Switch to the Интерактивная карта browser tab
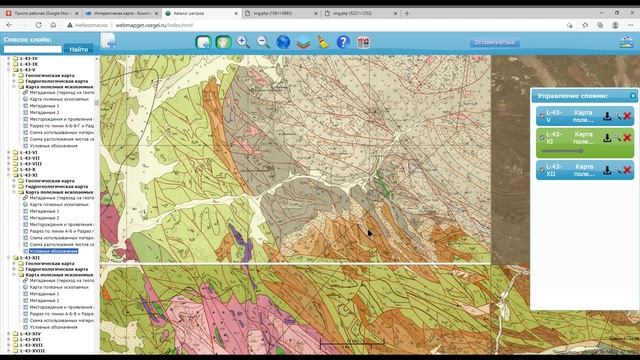This screenshot has height=360, width=640. [122, 13]
